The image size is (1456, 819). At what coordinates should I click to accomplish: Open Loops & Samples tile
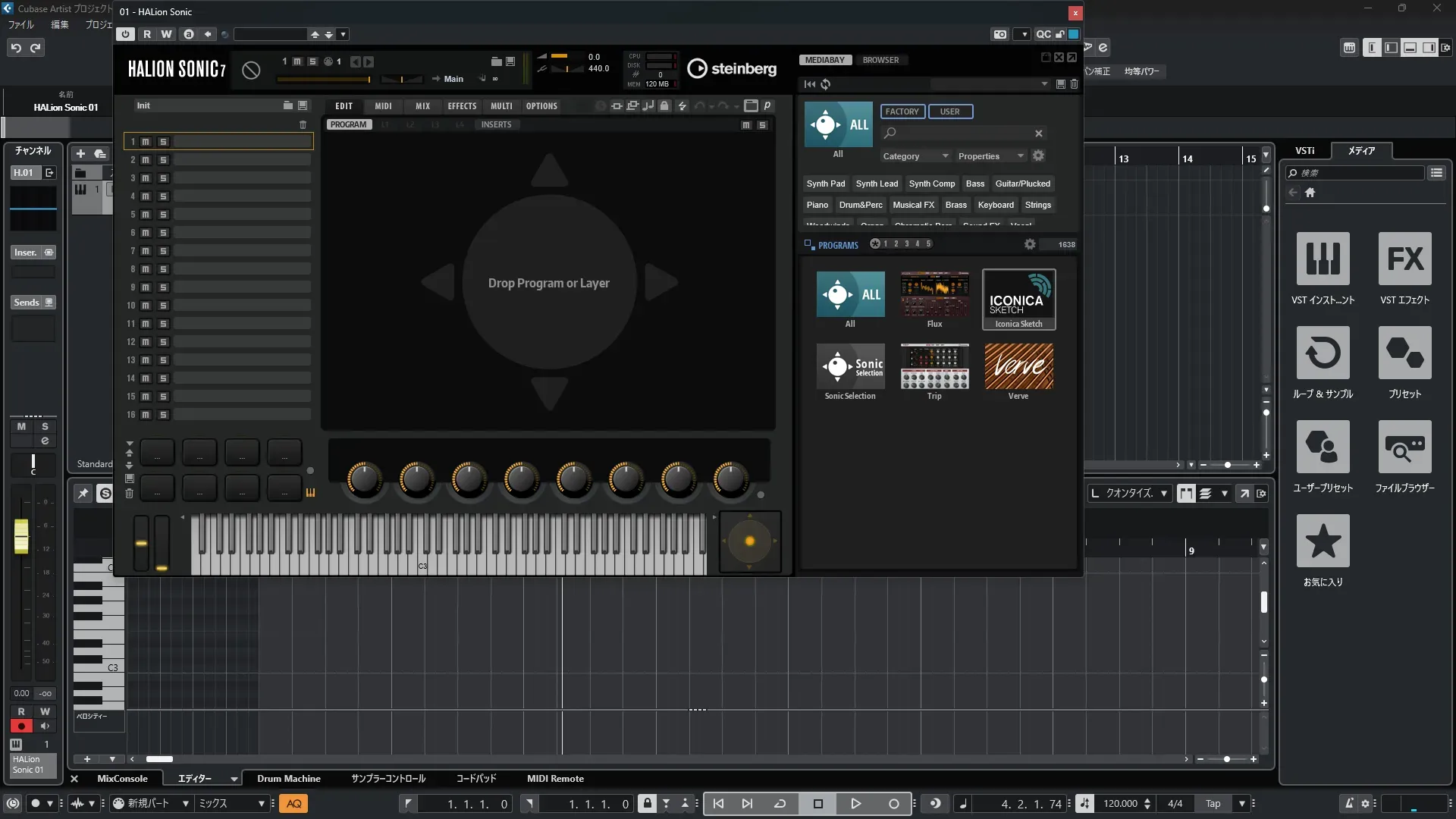[1323, 353]
